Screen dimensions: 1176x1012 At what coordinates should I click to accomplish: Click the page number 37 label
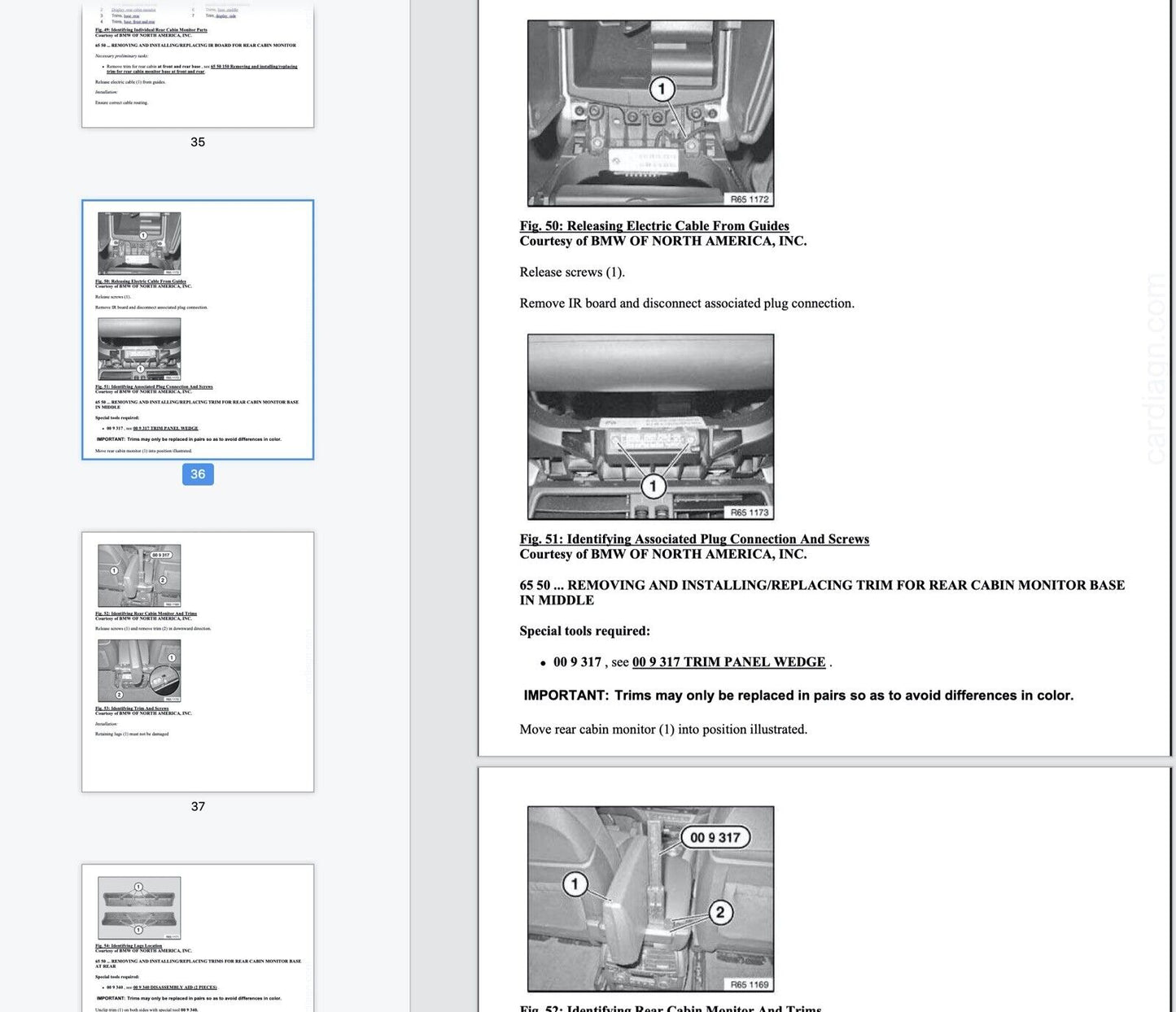click(198, 806)
